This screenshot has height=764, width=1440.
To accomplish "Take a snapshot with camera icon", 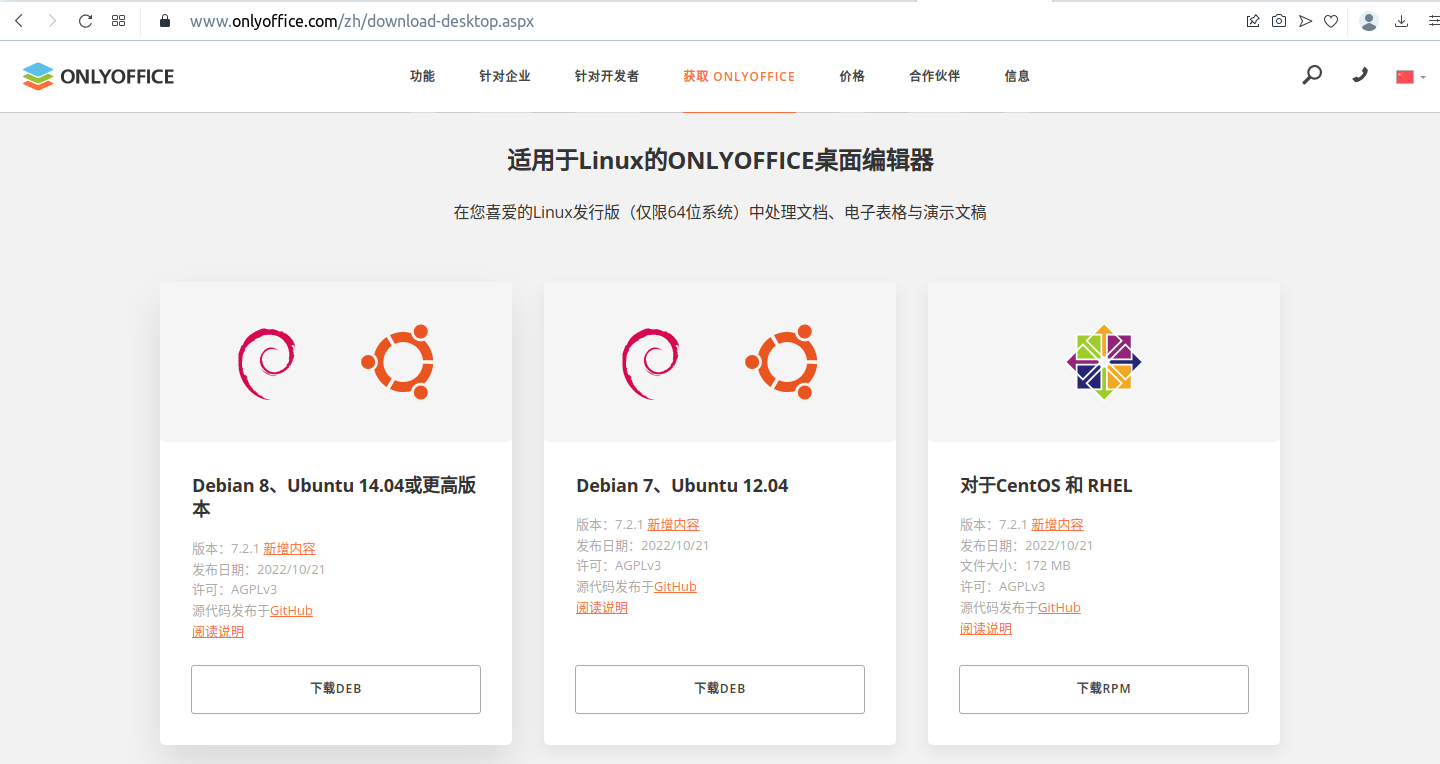I will 1279,20.
